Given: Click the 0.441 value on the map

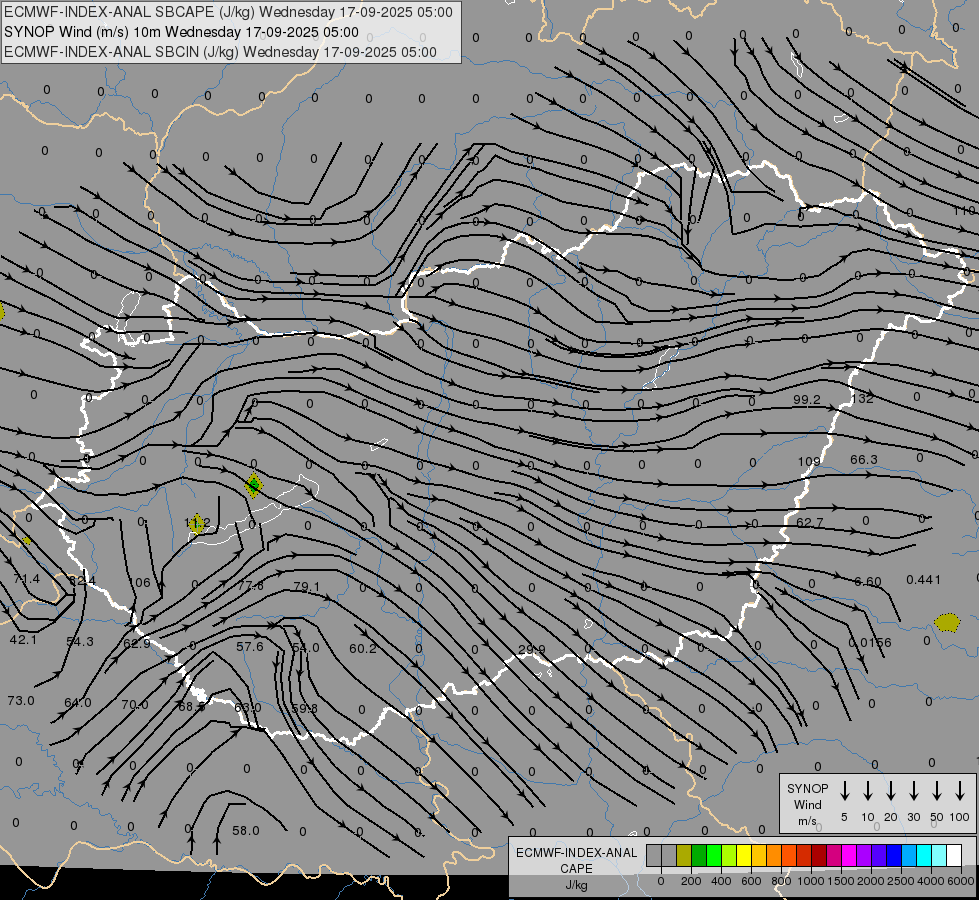Looking at the screenshot, I should tap(923, 580).
